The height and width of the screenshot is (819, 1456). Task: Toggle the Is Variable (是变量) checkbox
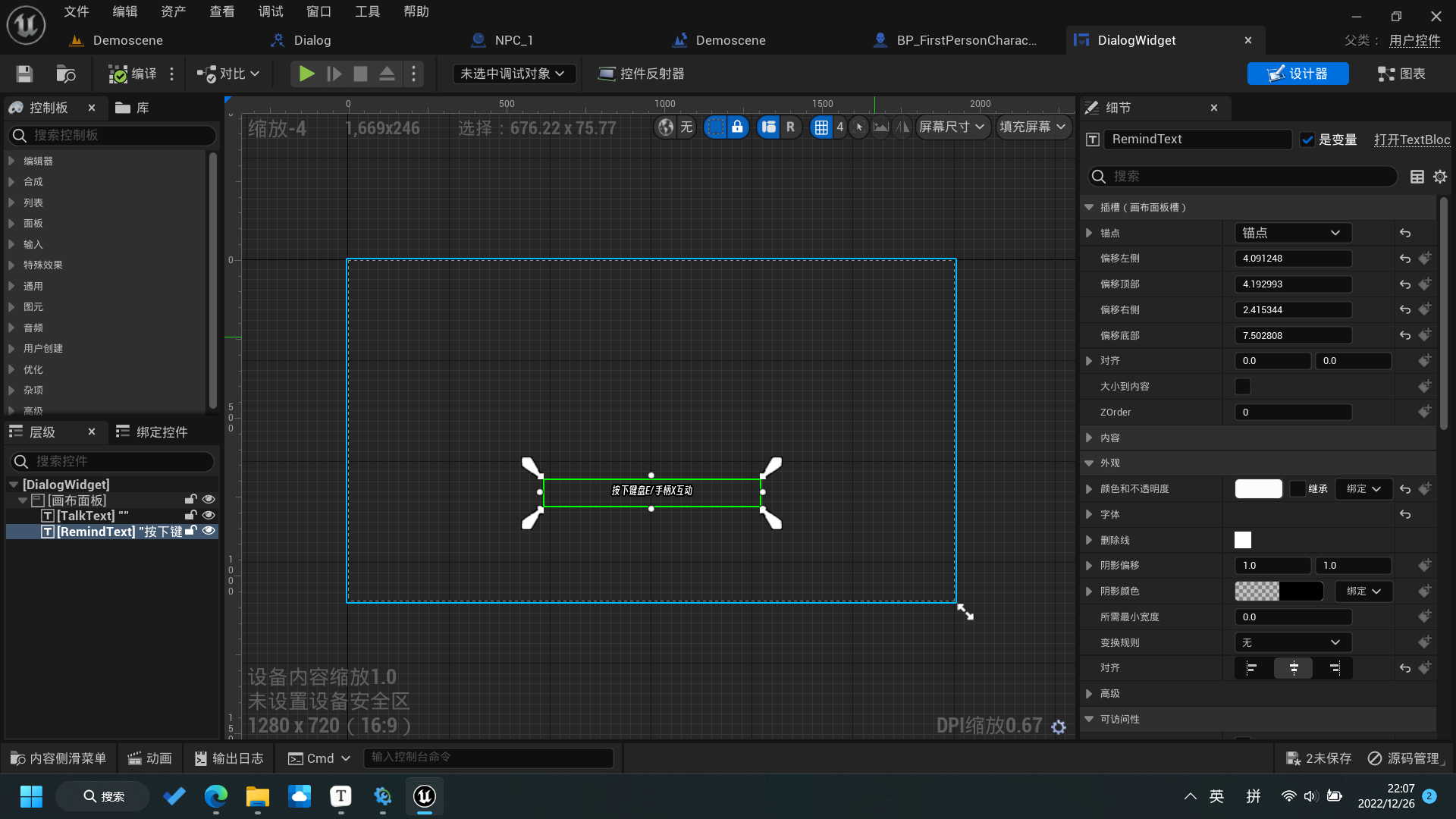[1307, 140]
